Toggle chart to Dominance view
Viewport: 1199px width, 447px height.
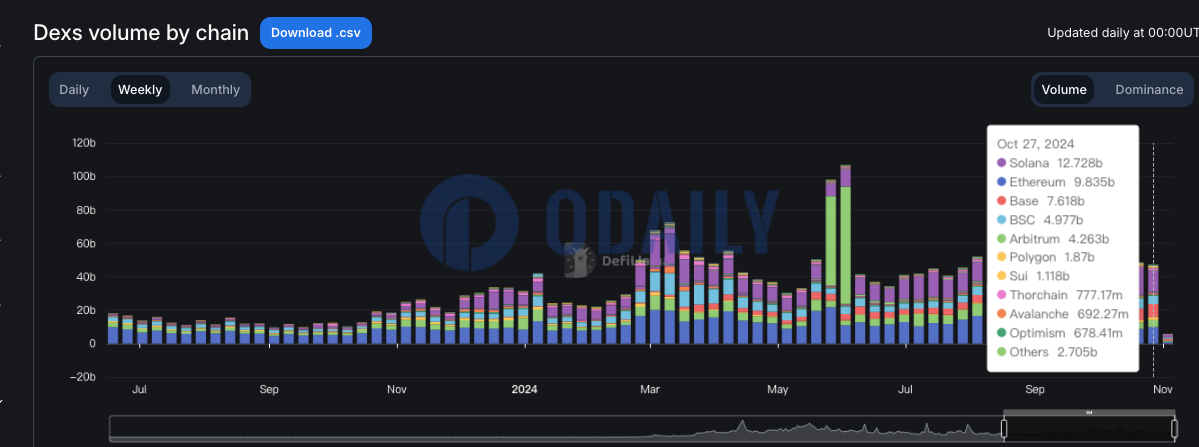(1149, 89)
